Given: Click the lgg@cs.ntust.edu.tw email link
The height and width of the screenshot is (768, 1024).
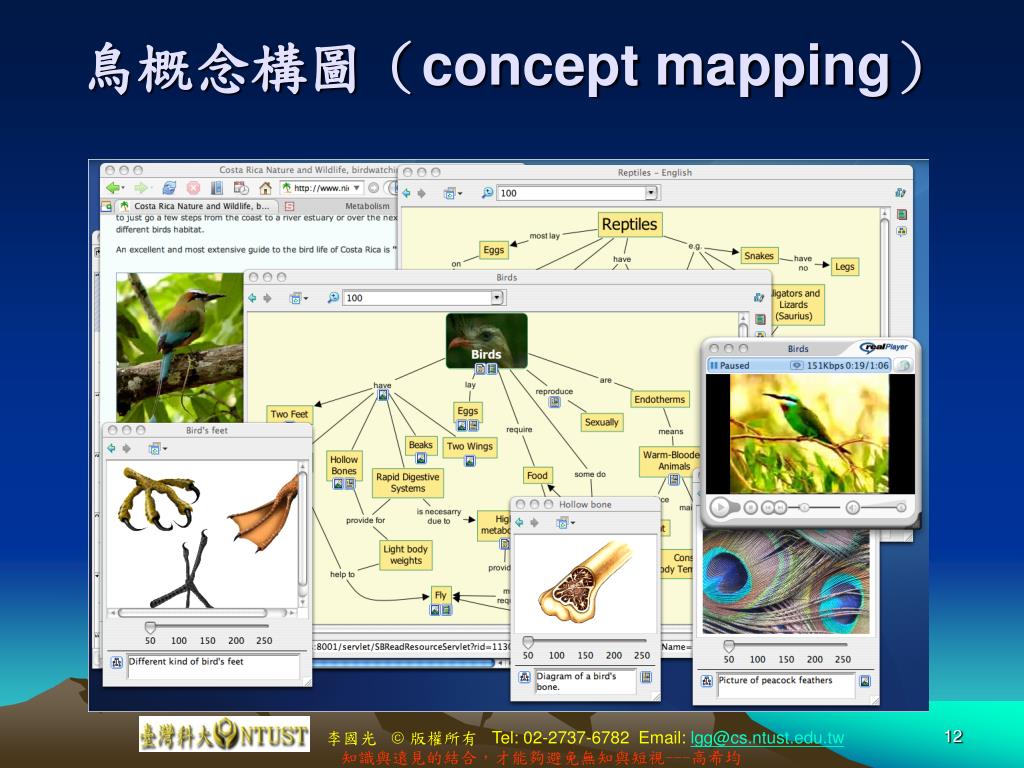Looking at the screenshot, I should pyautogui.click(x=767, y=738).
